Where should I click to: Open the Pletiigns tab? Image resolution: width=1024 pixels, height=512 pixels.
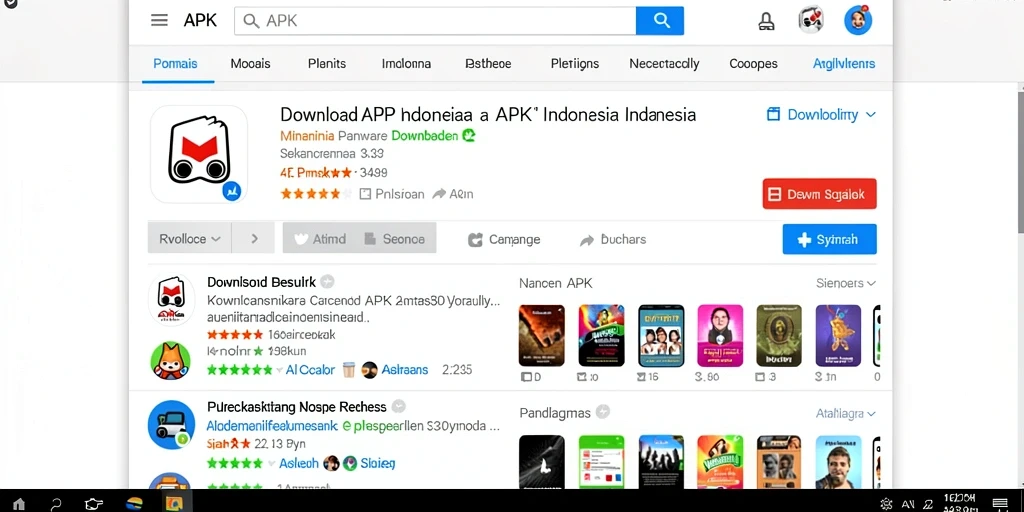pyautogui.click(x=575, y=64)
